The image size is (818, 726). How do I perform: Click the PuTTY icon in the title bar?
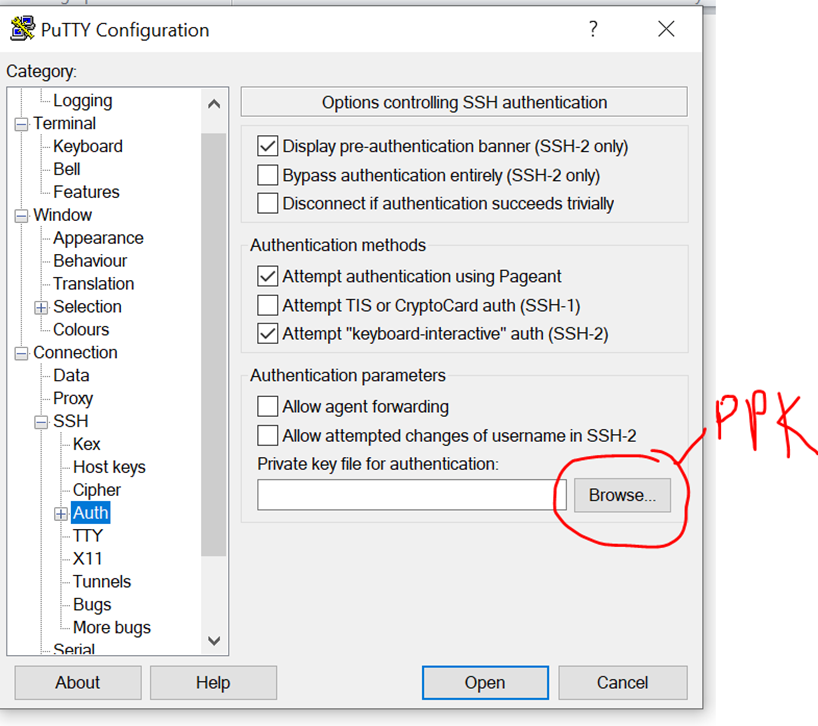22,29
